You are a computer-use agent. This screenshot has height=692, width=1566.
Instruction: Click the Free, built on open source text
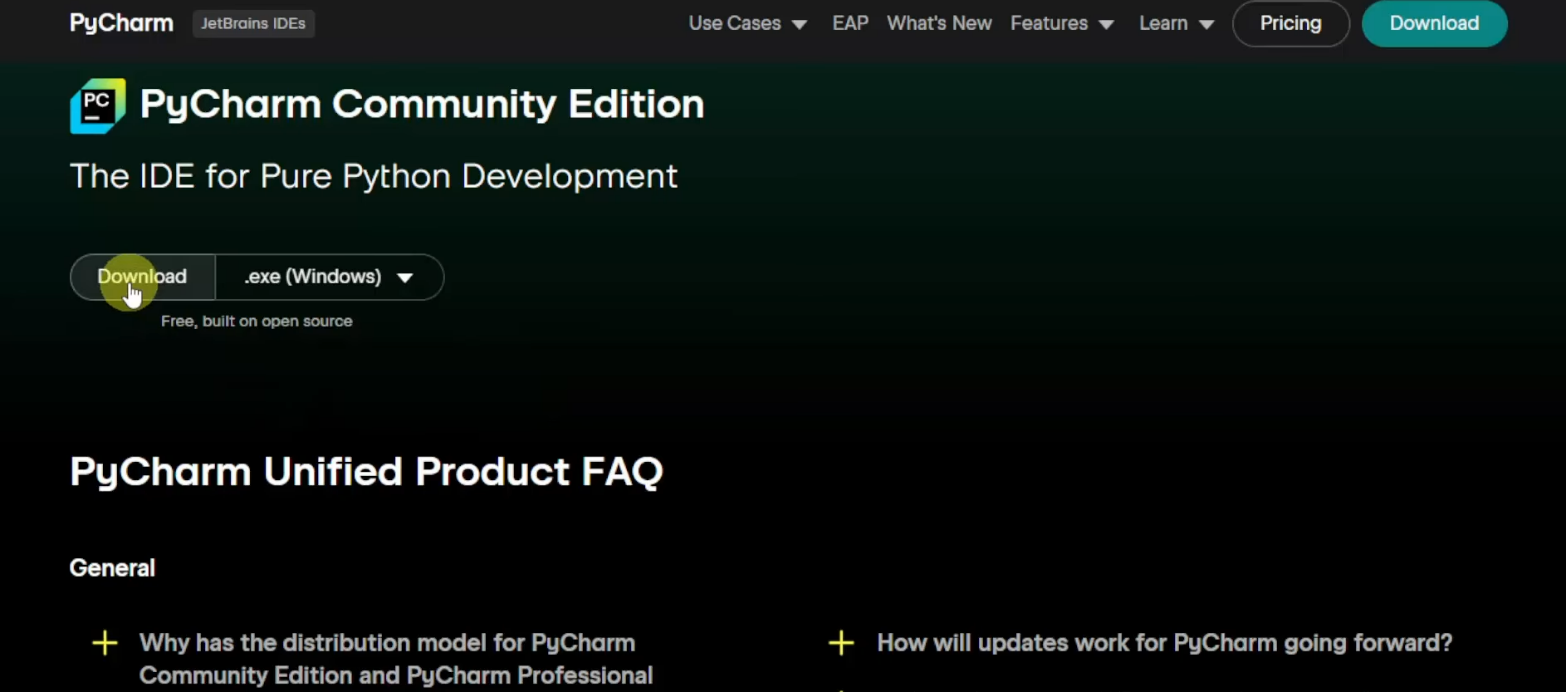(x=256, y=321)
